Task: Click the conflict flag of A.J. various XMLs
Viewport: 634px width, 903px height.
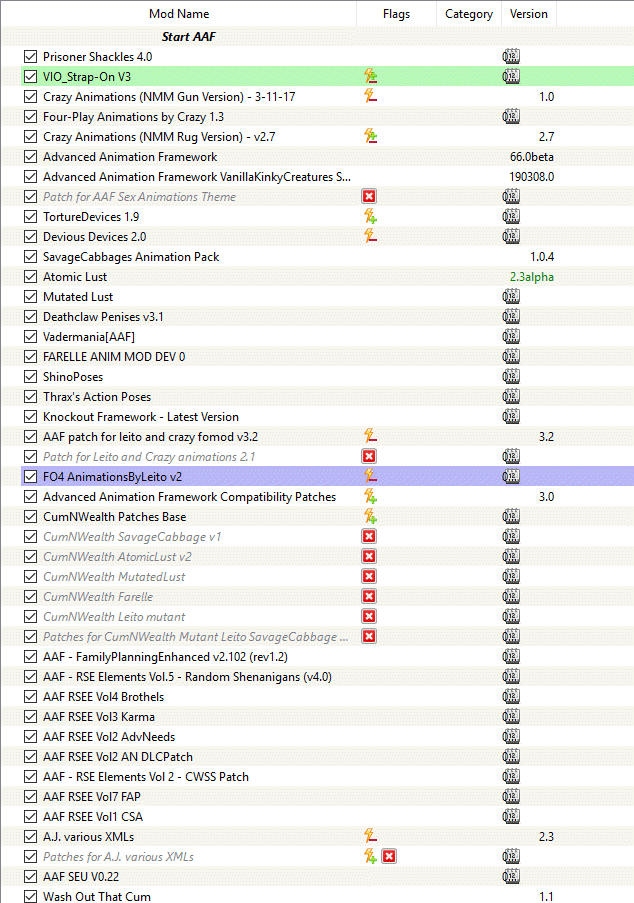Action: [x=370, y=836]
